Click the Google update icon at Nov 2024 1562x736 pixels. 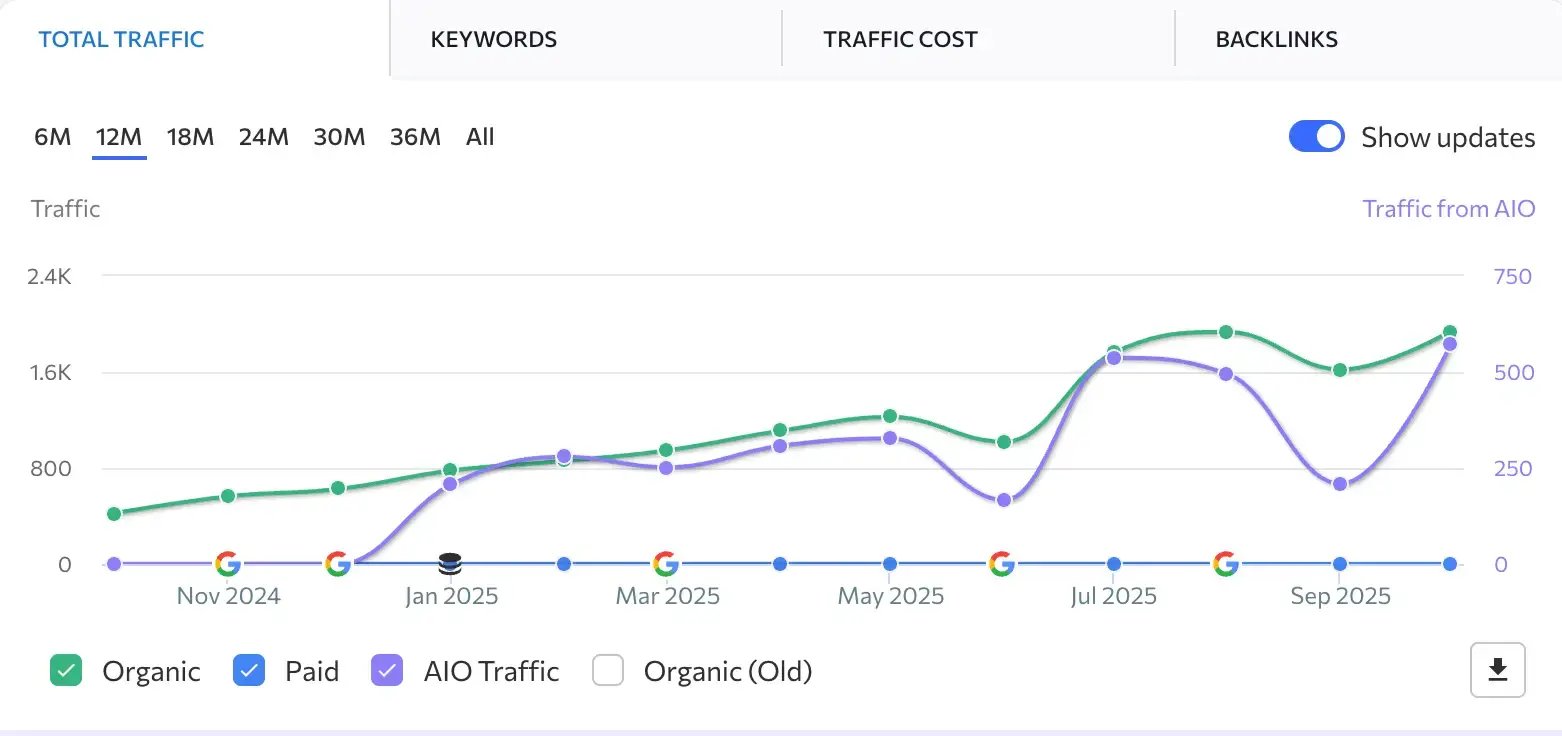point(228,564)
